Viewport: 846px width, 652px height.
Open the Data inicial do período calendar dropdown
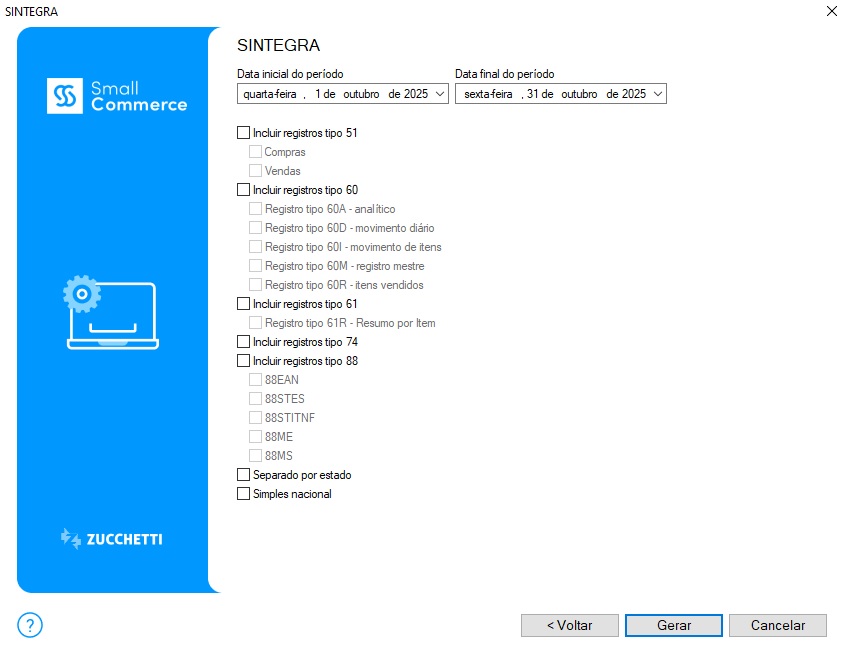coord(441,94)
